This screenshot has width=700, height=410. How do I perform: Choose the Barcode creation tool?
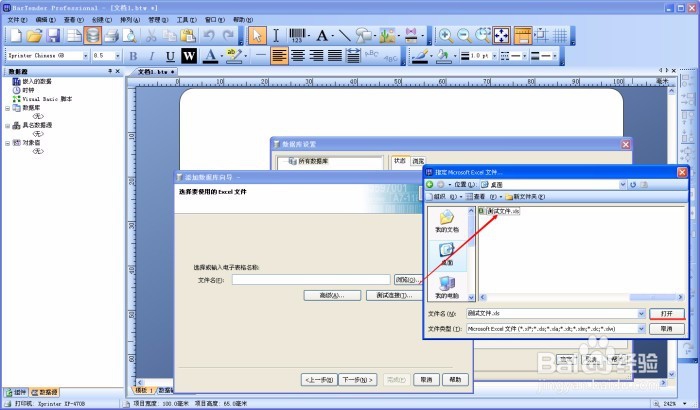click(x=297, y=36)
